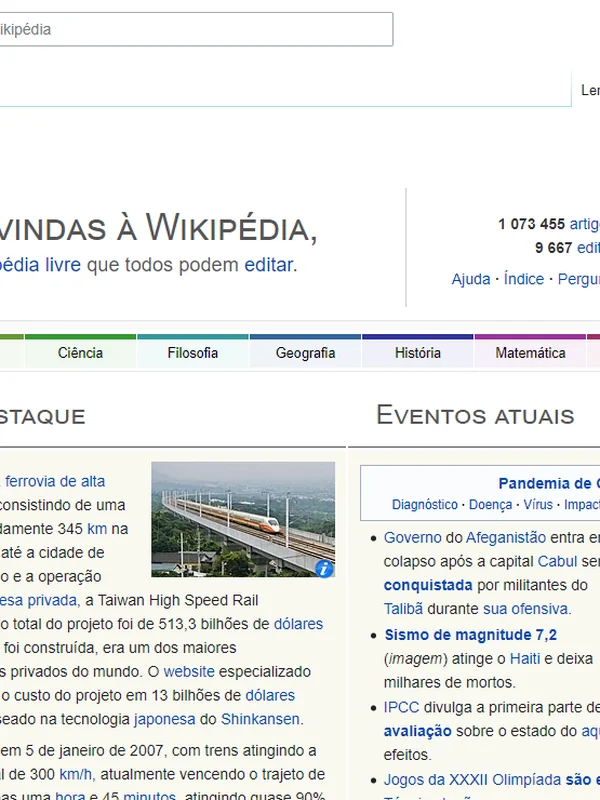Open the Diagnóstico pandemic link

(x=424, y=505)
